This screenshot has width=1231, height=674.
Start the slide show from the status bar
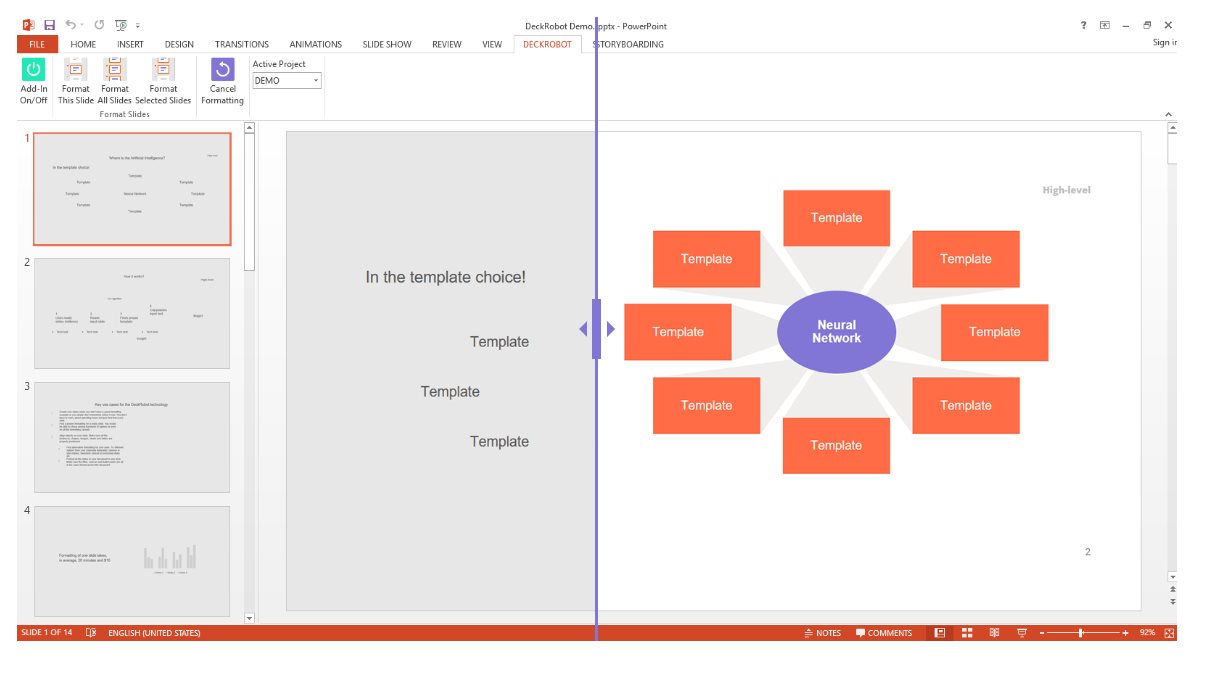click(x=1021, y=633)
